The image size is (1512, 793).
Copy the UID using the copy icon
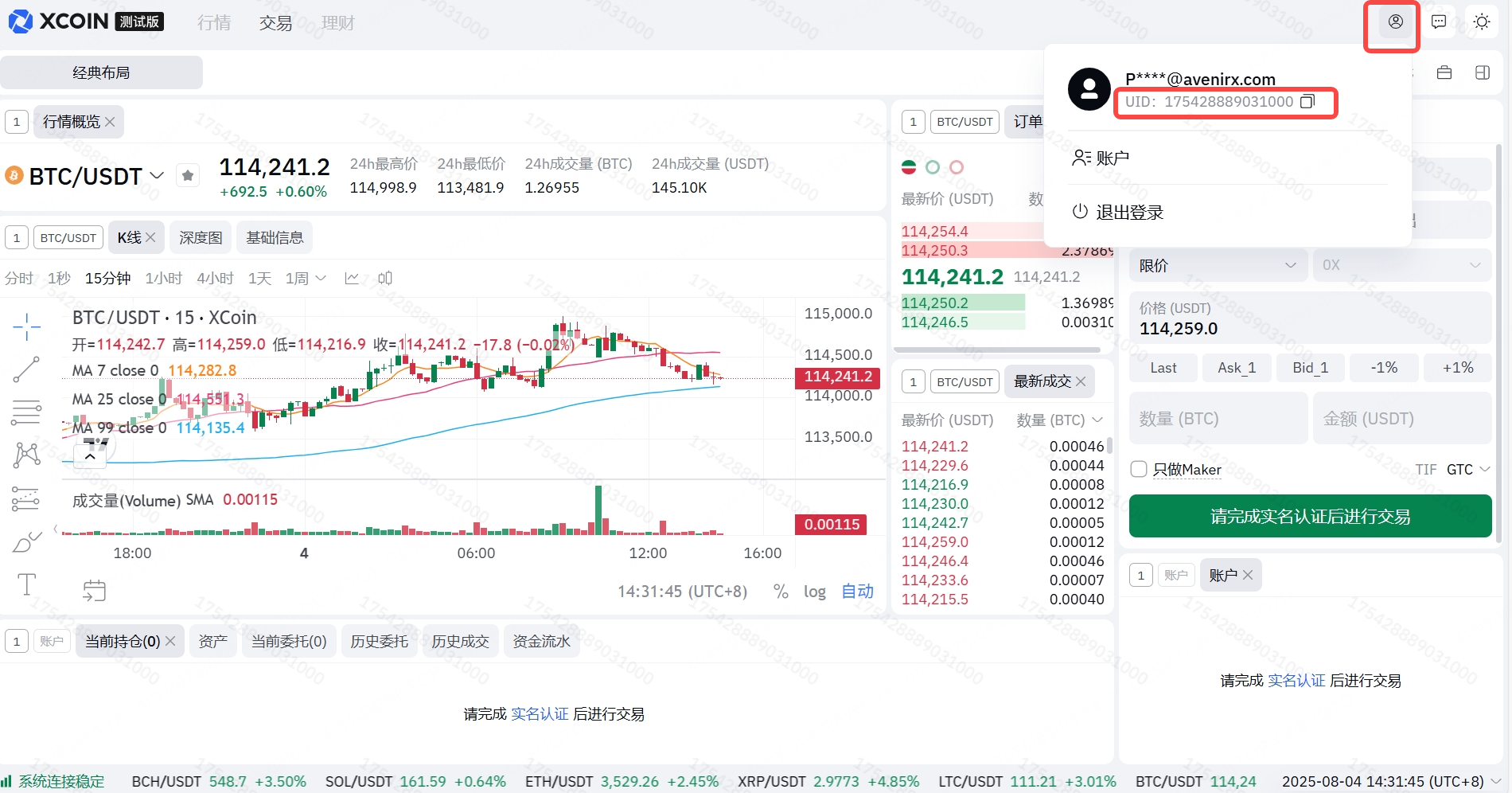click(x=1307, y=102)
